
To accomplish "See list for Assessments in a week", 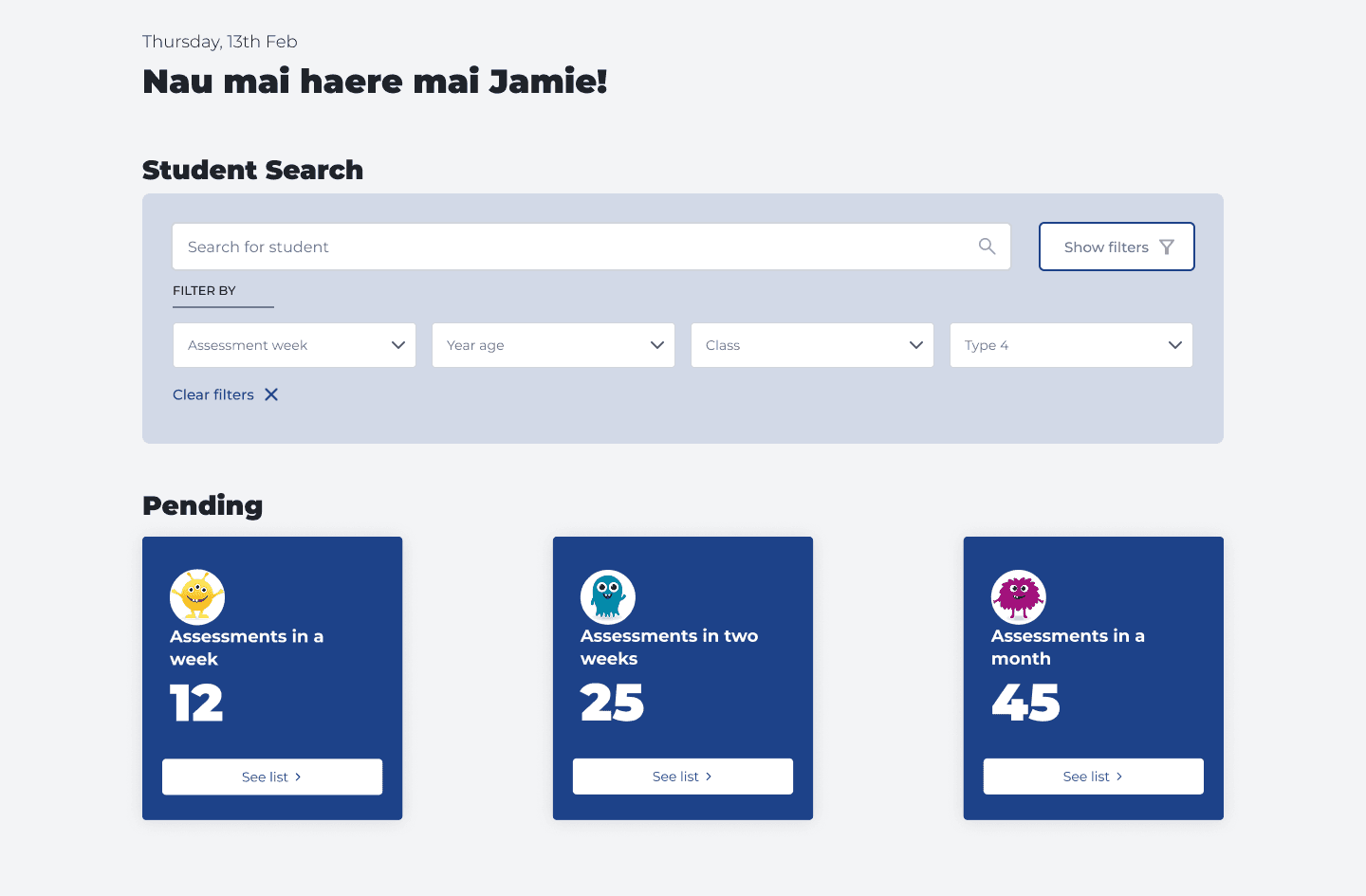I will pos(272,777).
